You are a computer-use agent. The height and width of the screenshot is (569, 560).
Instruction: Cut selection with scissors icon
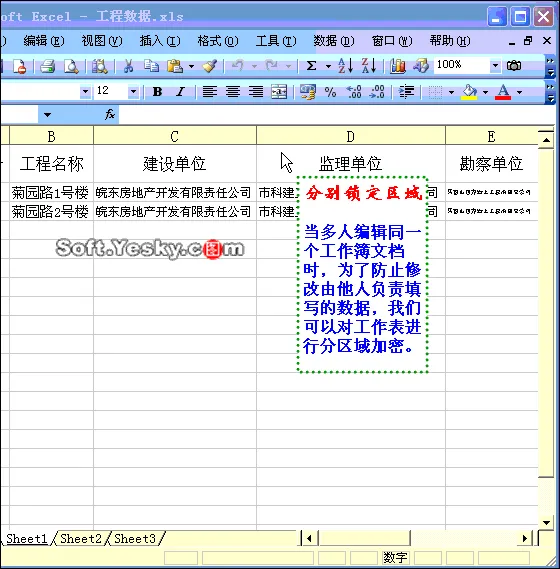[128, 66]
